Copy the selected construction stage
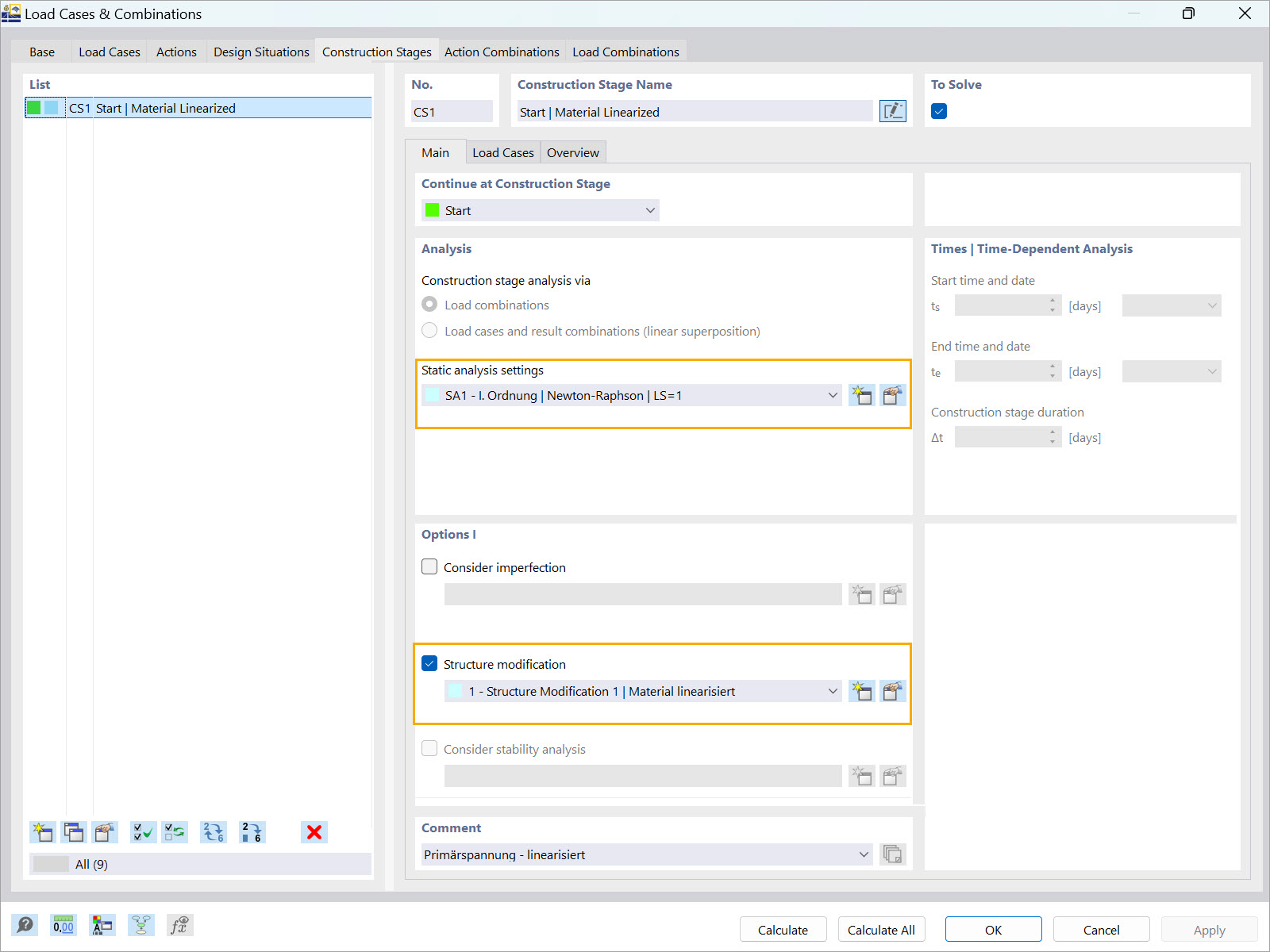This screenshot has width=1270, height=952. click(74, 832)
